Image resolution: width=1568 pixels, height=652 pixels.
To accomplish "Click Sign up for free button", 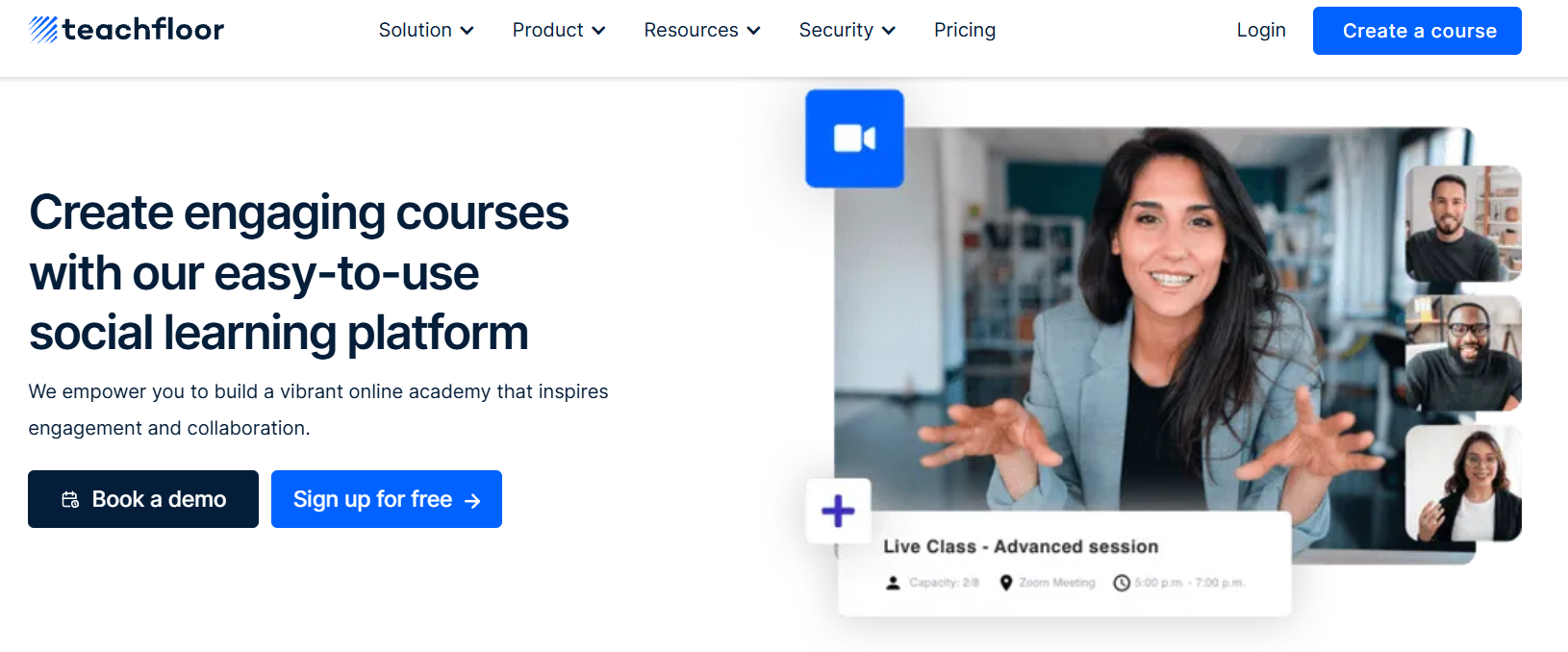I will point(387,499).
